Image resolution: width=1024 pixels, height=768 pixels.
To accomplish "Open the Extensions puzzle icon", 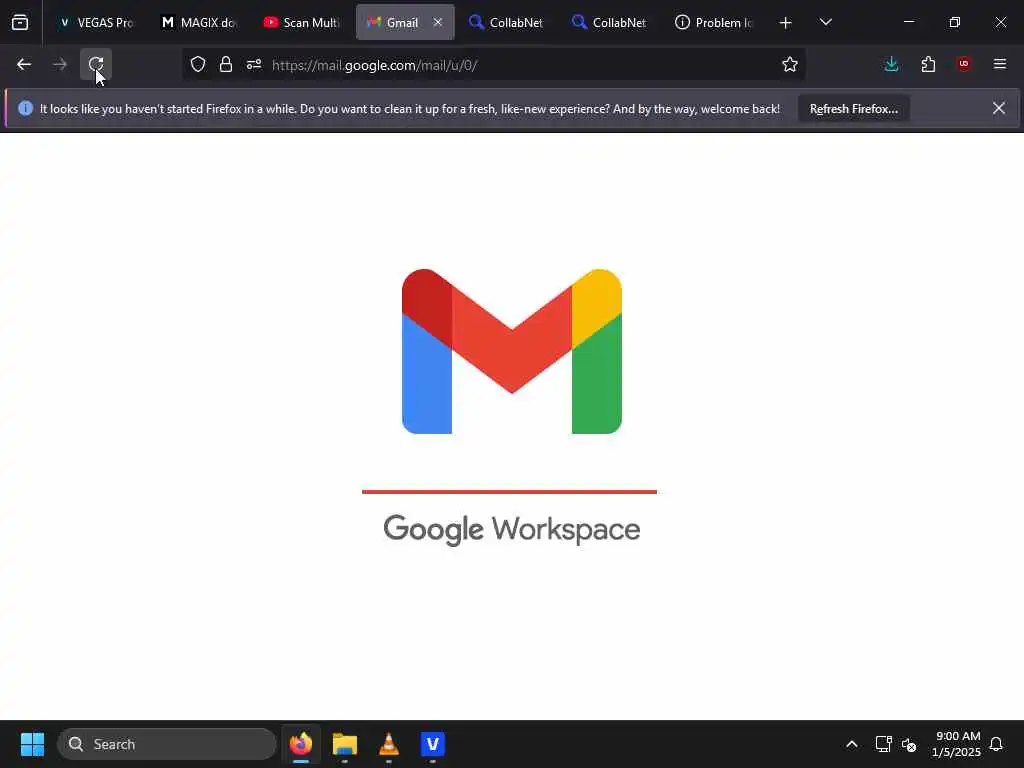I will 928,65.
